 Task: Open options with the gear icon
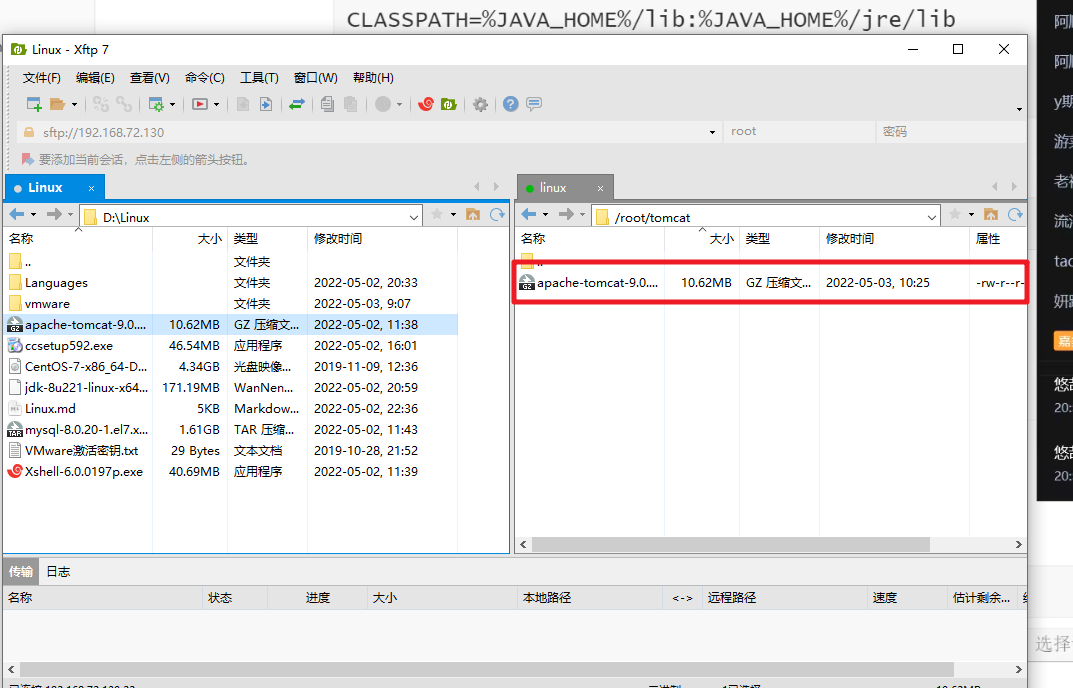tap(480, 104)
